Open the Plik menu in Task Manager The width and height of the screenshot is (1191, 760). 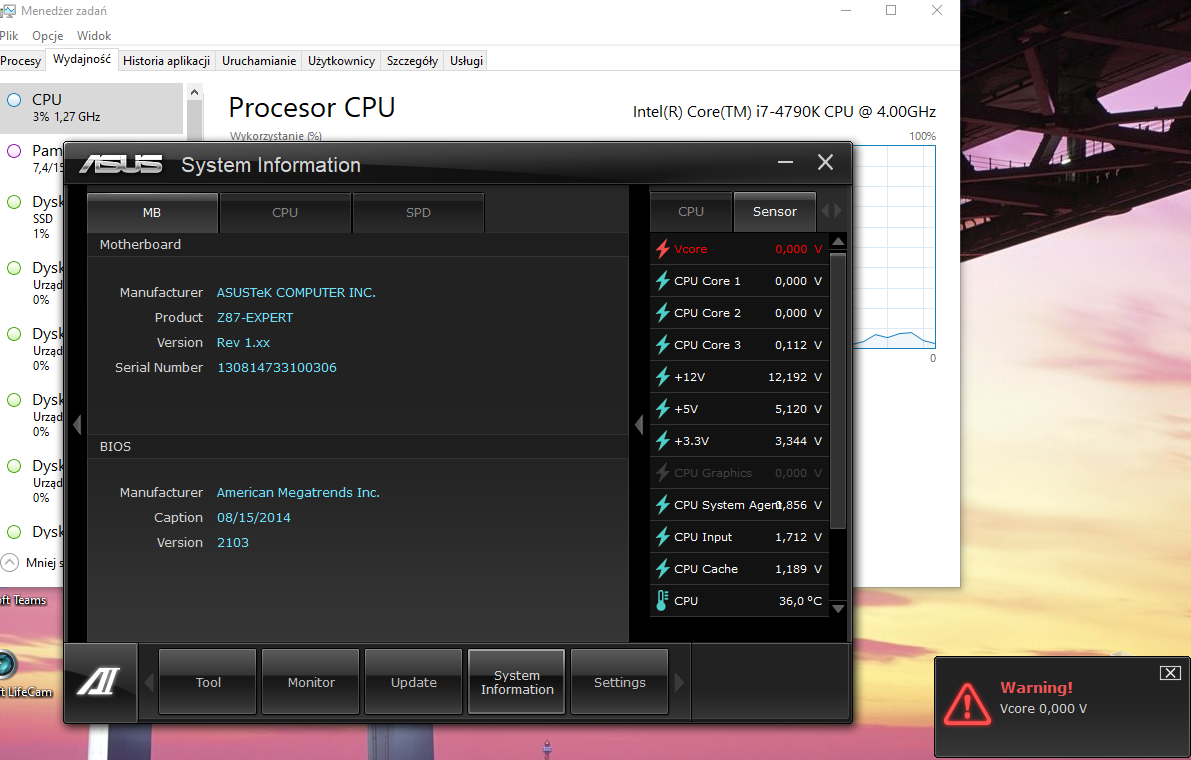point(9,36)
